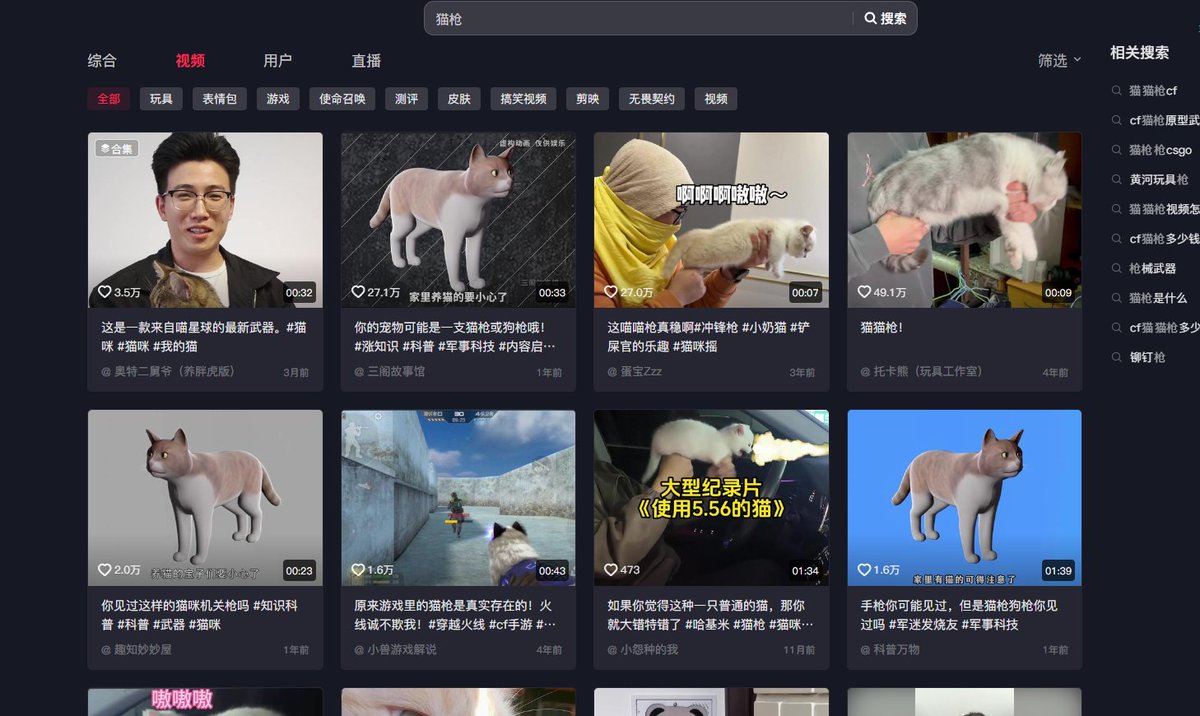Search related term cf猫枪多少钱
The height and width of the screenshot is (716, 1200).
(1164, 239)
